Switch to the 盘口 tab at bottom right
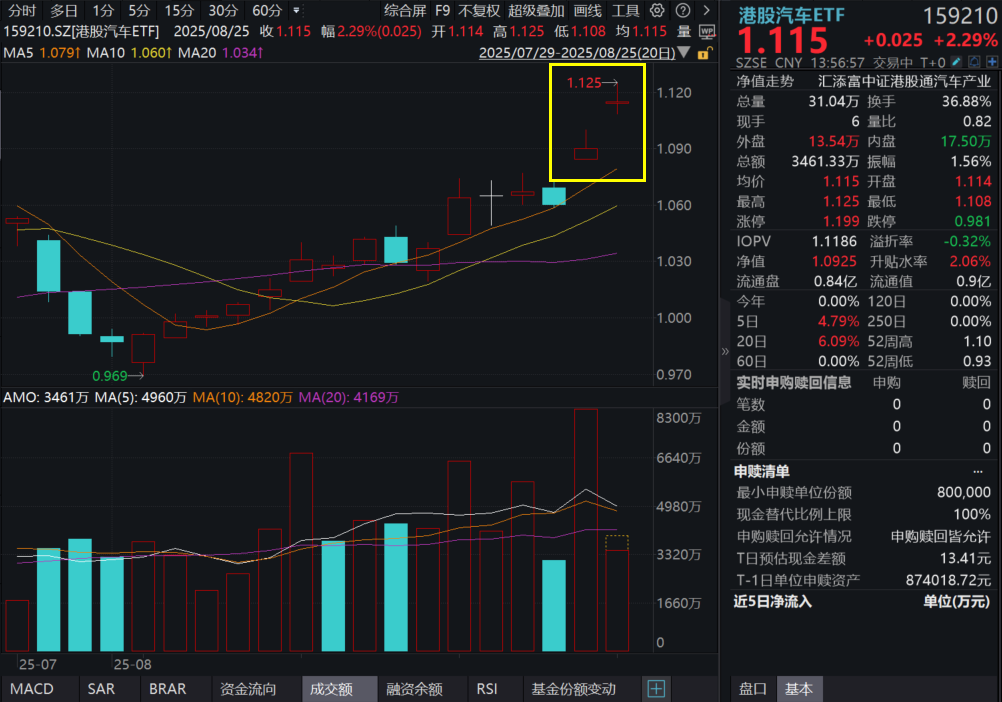The height and width of the screenshot is (702, 1002). coord(752,689)
